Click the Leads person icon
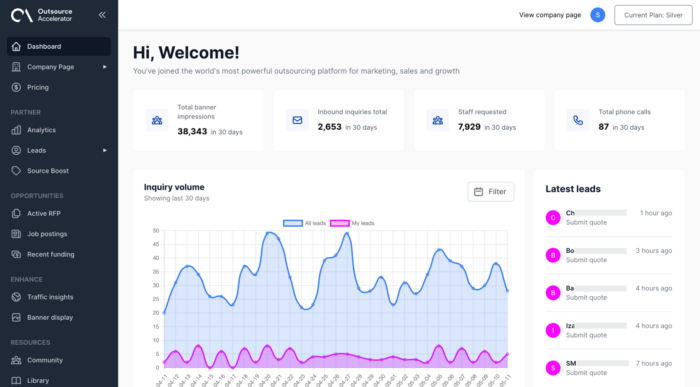700x387 pixels. pyautogui.click(x=16, y=150)
